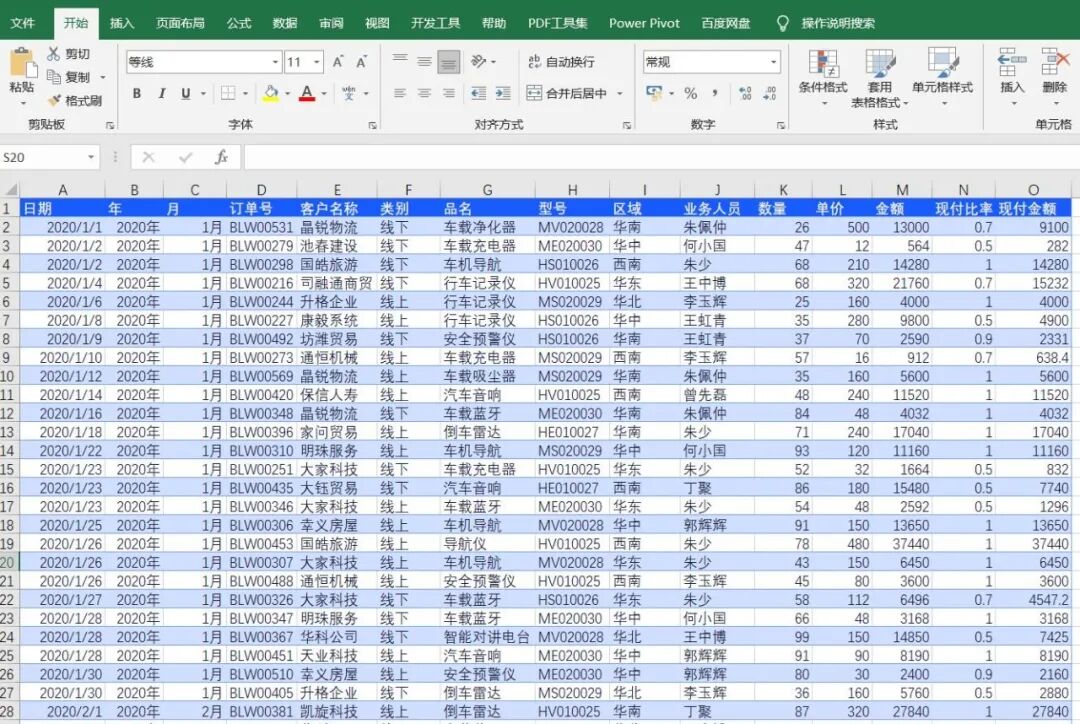
Task: Apply underline formatting
Action: pyautogui.click(x=185, y=93)
